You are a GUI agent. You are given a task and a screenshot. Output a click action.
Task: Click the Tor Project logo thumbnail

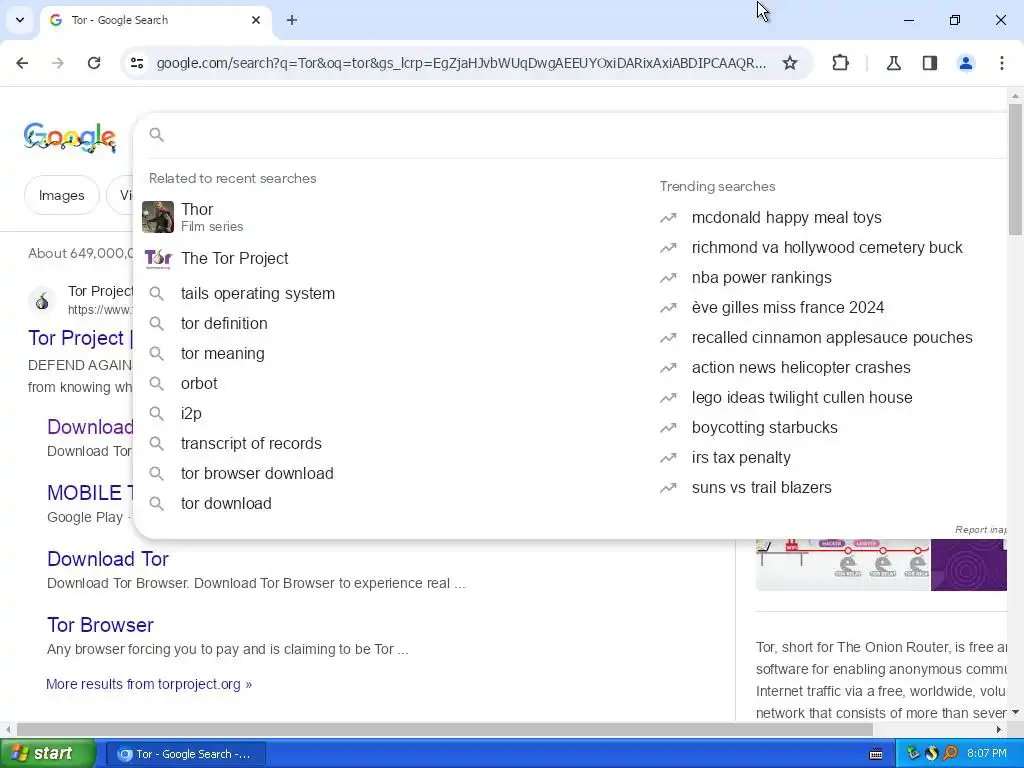pos(158,259)
